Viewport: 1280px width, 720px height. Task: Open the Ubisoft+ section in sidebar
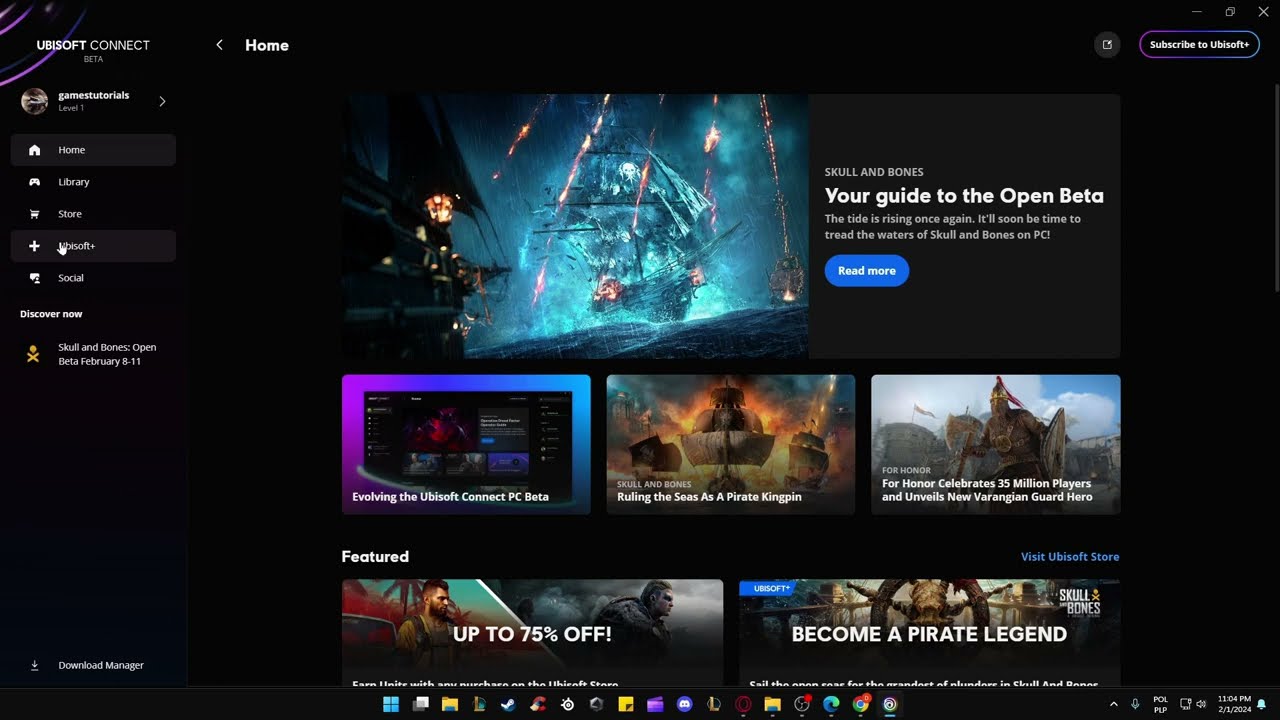93,246
